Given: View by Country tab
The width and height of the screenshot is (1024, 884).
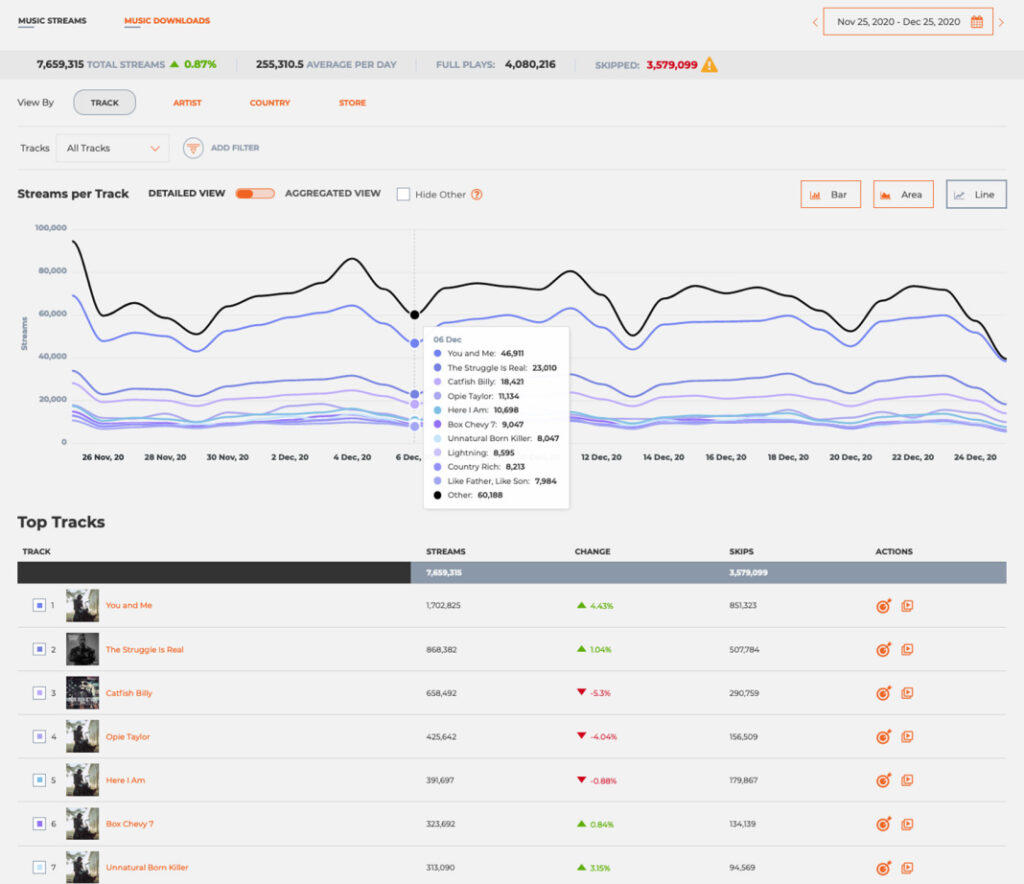Looking at the screenshot, I should click(x=270, y=103).
